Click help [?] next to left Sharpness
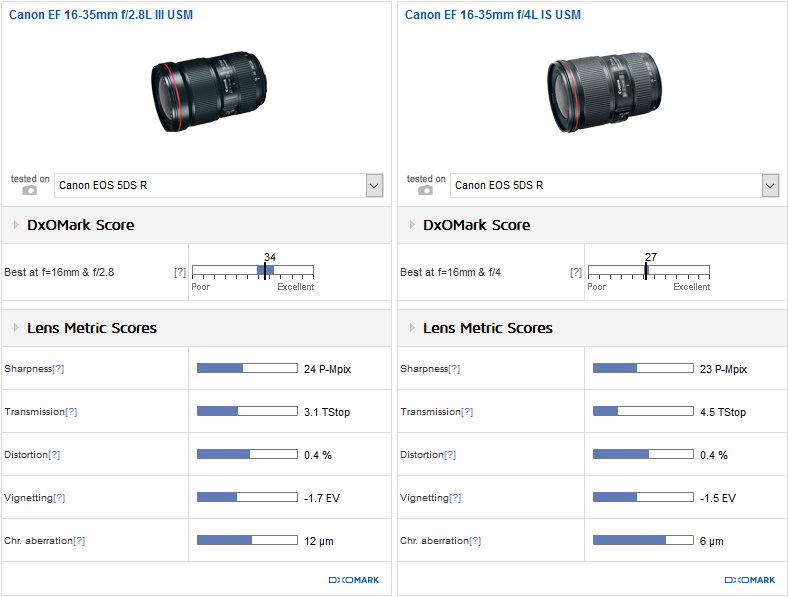Image resolution: width=789 pixels, height=597 pixels. [x=58, y=369]
